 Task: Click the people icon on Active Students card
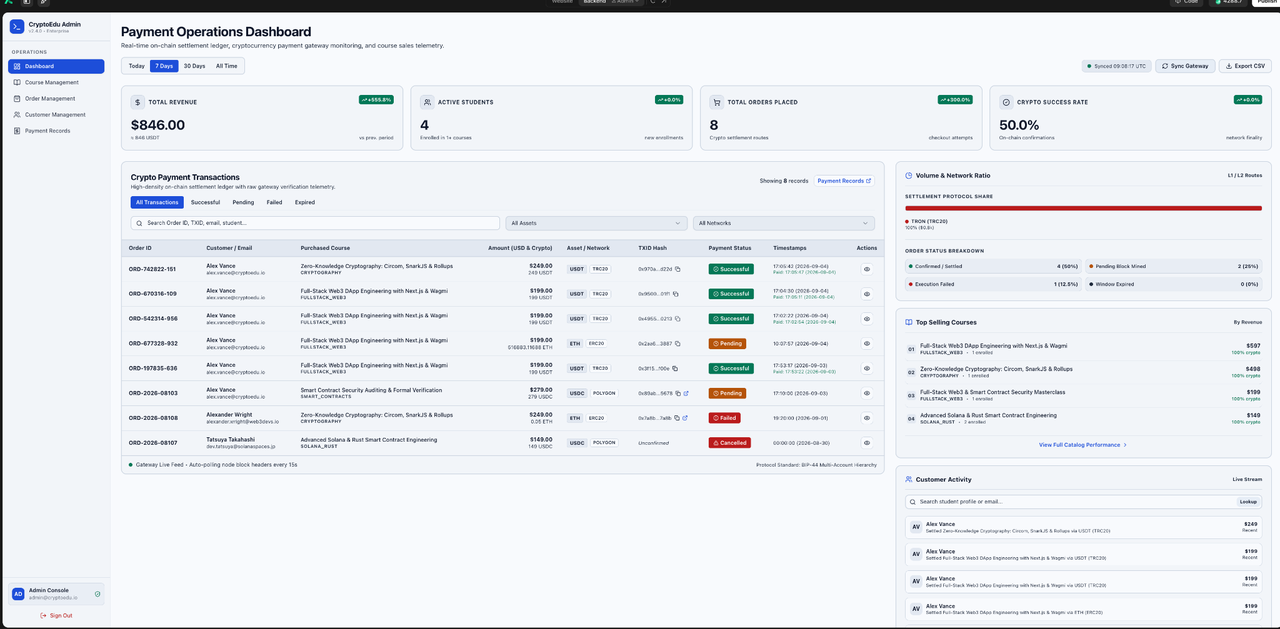tap(427, 102)
